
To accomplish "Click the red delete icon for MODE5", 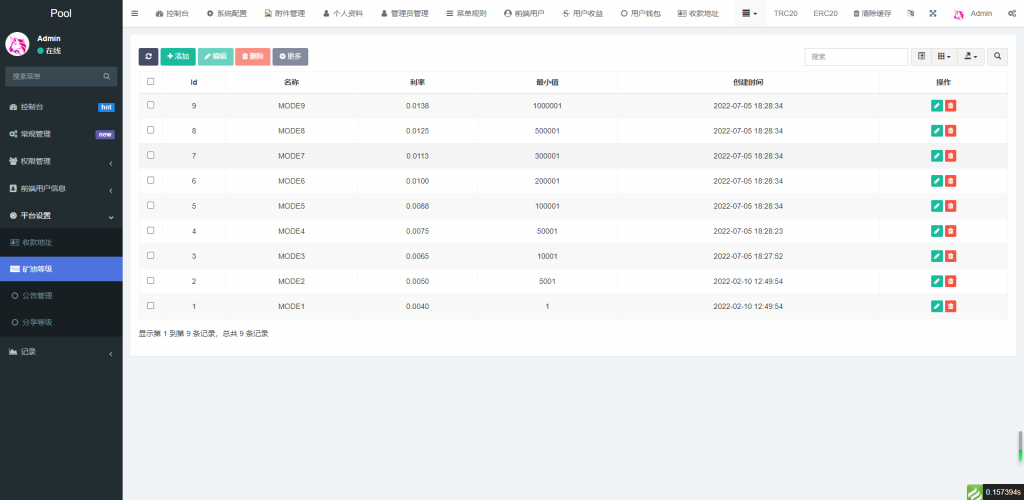I will (x=951, y=206).
